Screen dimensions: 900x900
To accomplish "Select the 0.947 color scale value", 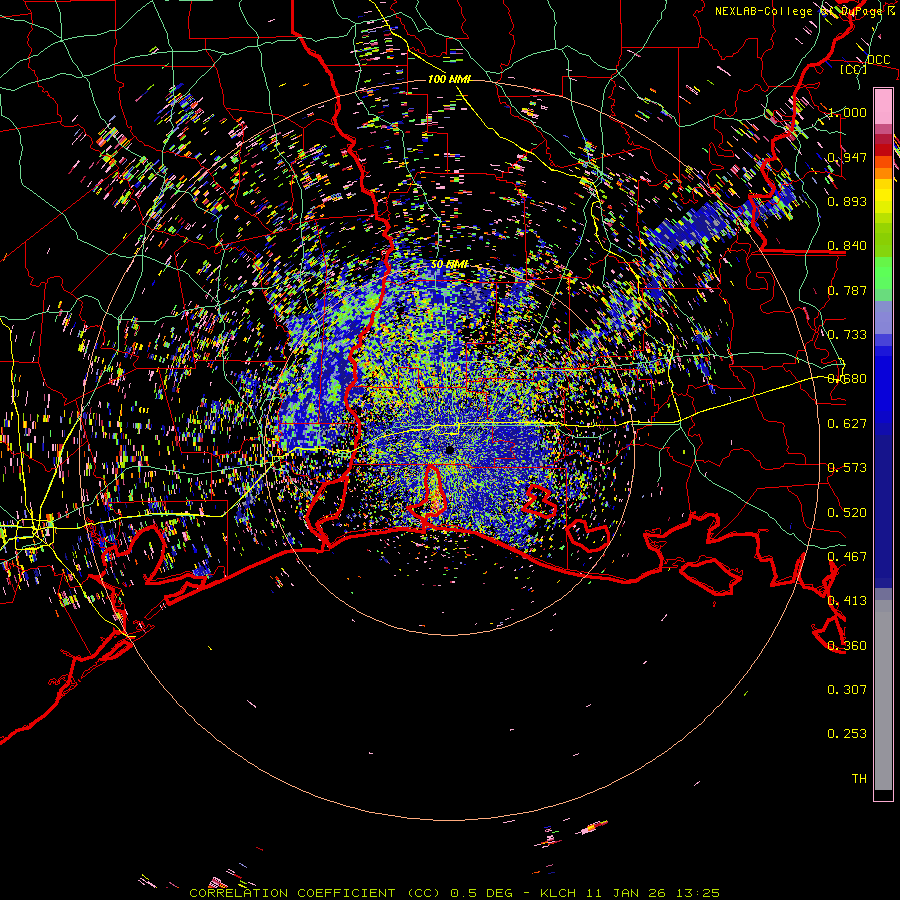I will point(847,157).
